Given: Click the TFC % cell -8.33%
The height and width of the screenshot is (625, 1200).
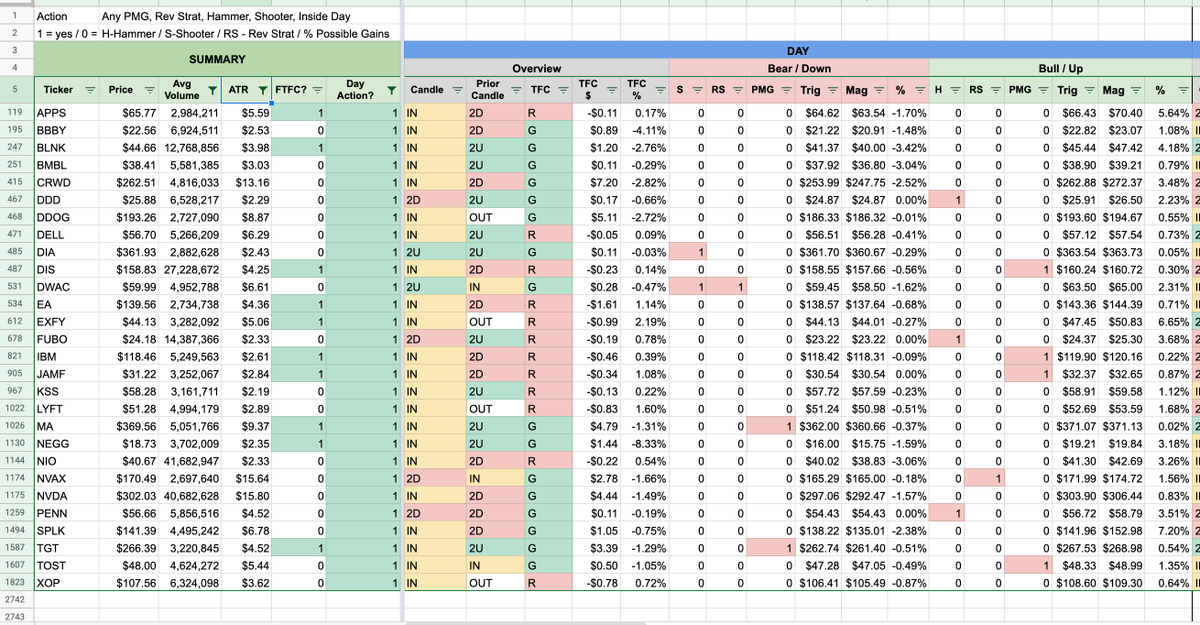Looking at the screenshot, I should tap(645, 443).
